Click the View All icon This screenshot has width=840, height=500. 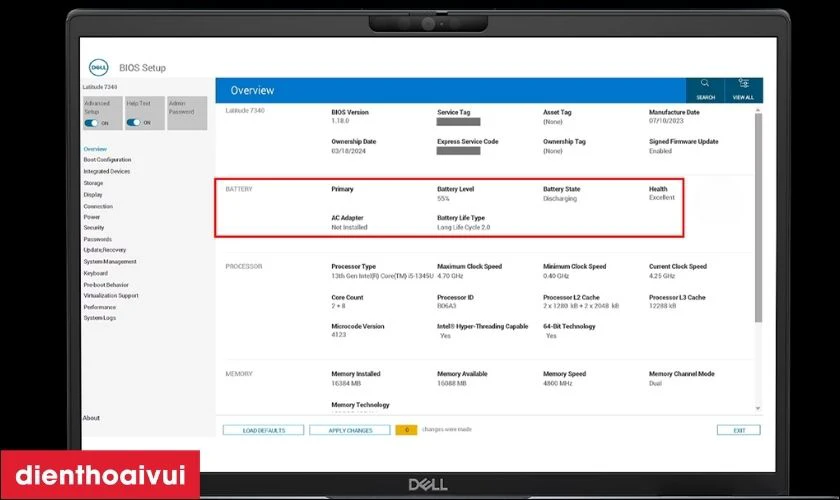[x=743, y=88]
